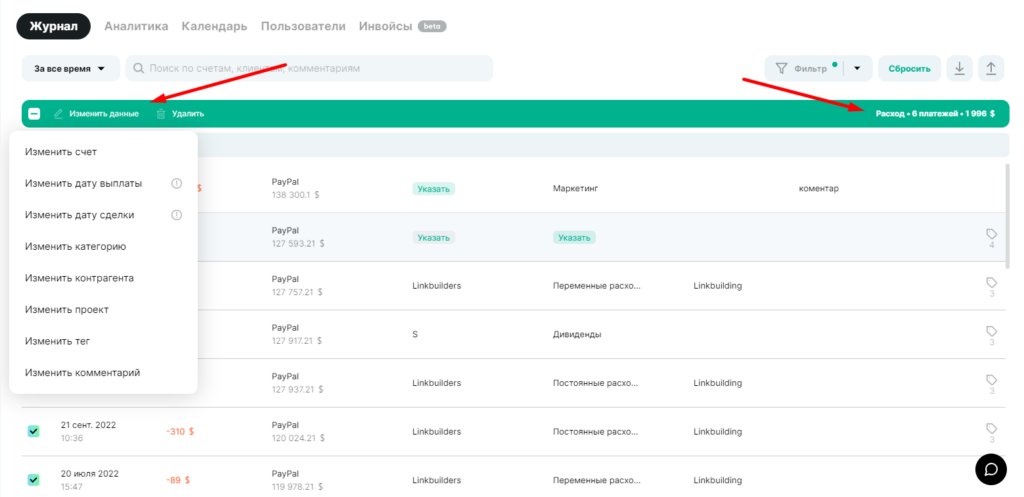Click counterparty S in Дивиденды row

(x=415, y=334)
